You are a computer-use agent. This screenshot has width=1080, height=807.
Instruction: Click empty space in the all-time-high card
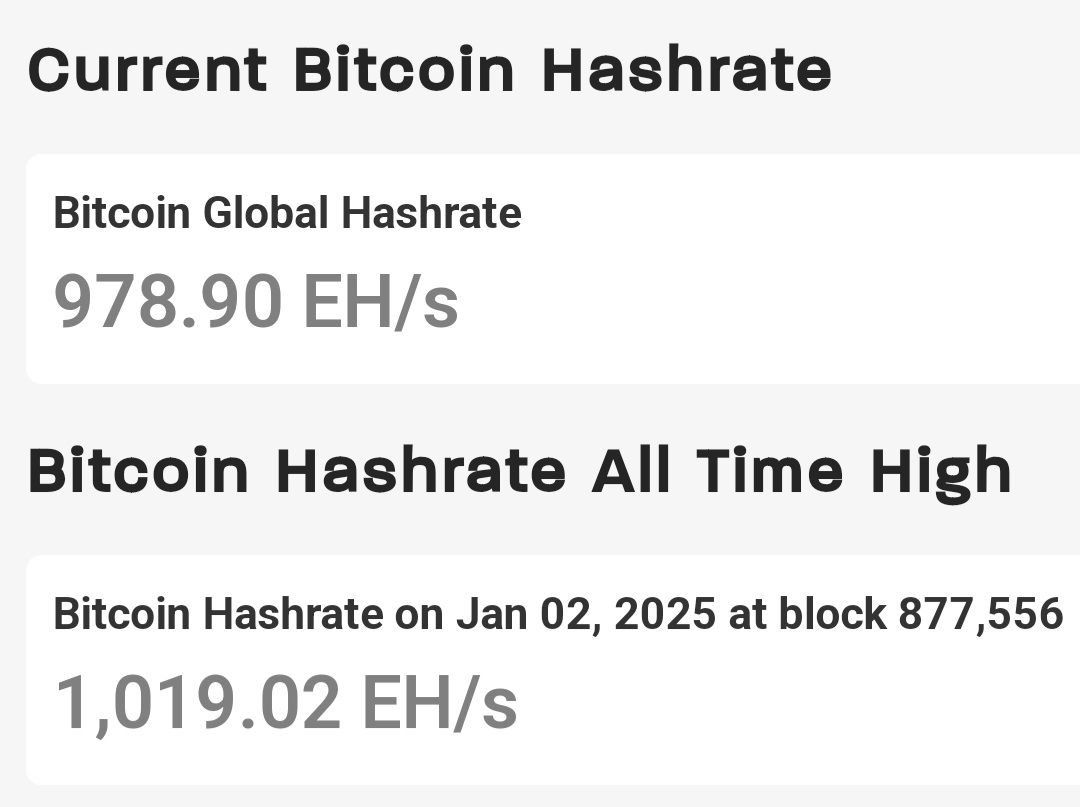[792, 709]
